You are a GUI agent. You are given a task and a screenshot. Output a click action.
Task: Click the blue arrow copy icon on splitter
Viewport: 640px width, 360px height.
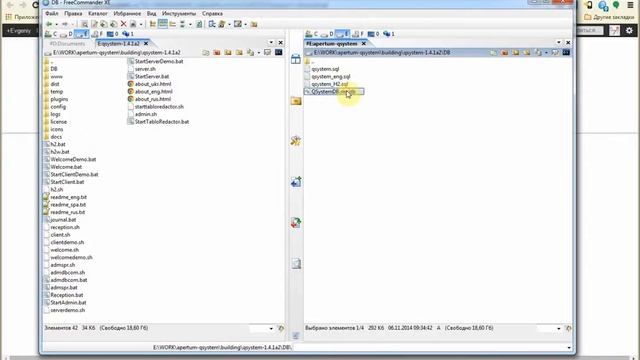pos(296,182)
